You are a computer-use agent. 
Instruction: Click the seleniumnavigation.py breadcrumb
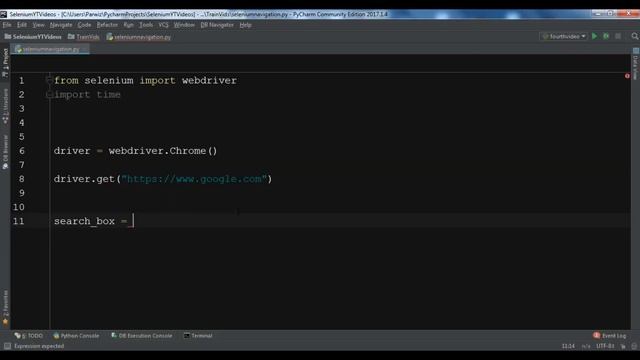point(138,37)
